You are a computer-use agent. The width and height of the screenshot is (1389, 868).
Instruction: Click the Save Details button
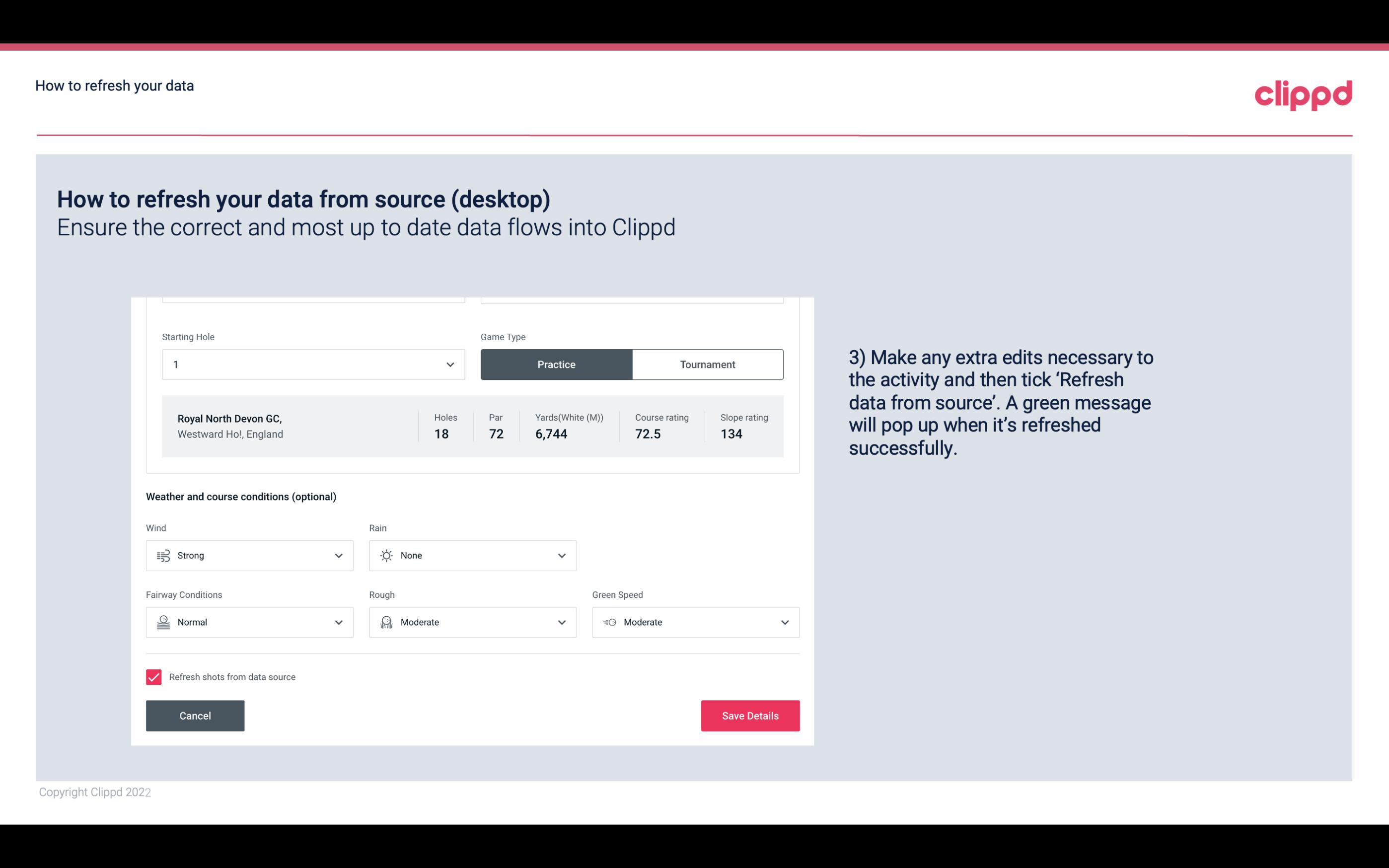[x=750, y=715]
